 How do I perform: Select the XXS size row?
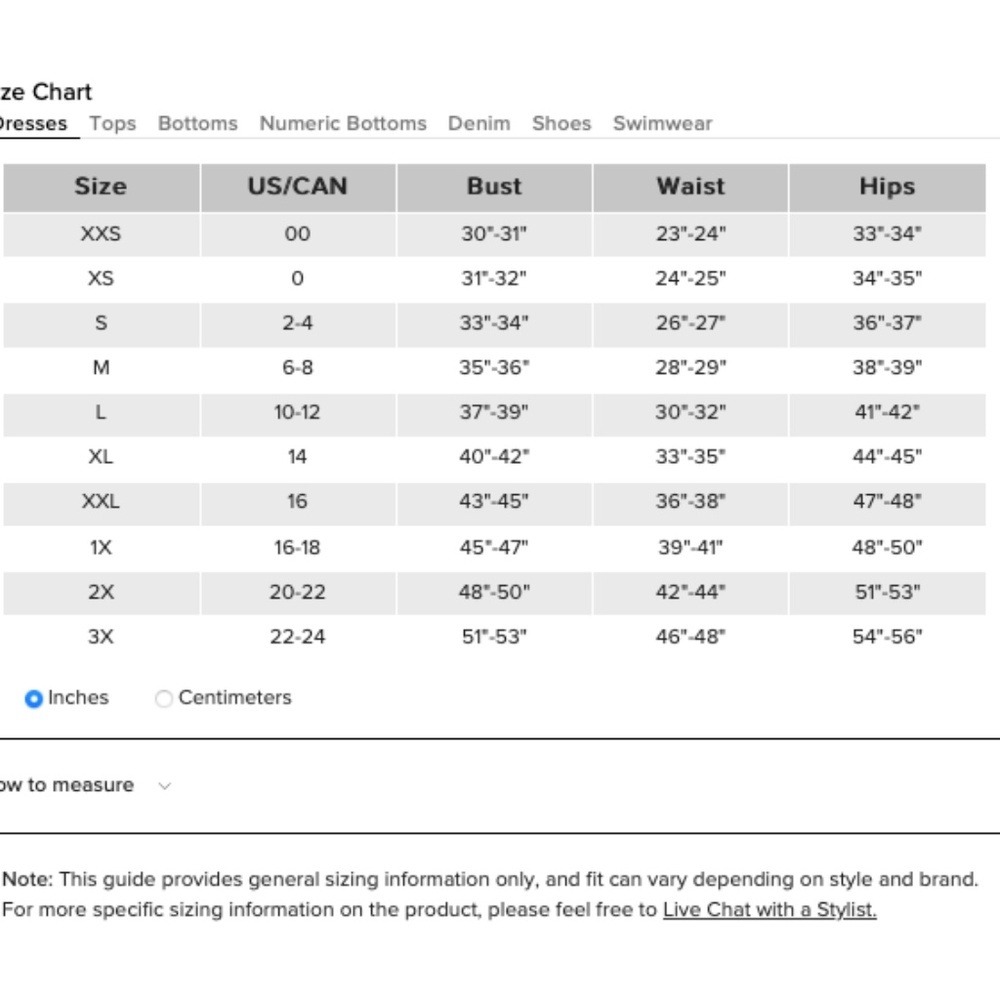[x=494, y=234]
